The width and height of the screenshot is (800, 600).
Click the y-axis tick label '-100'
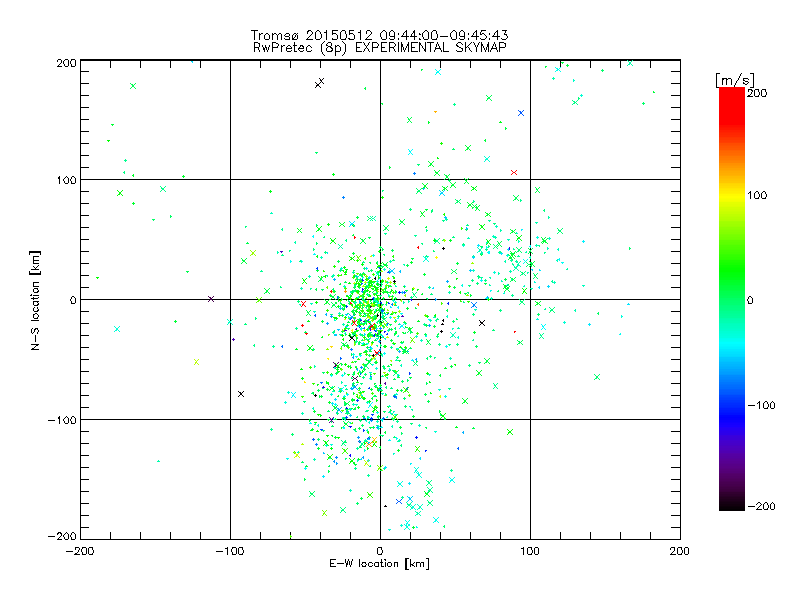(62, 420)
